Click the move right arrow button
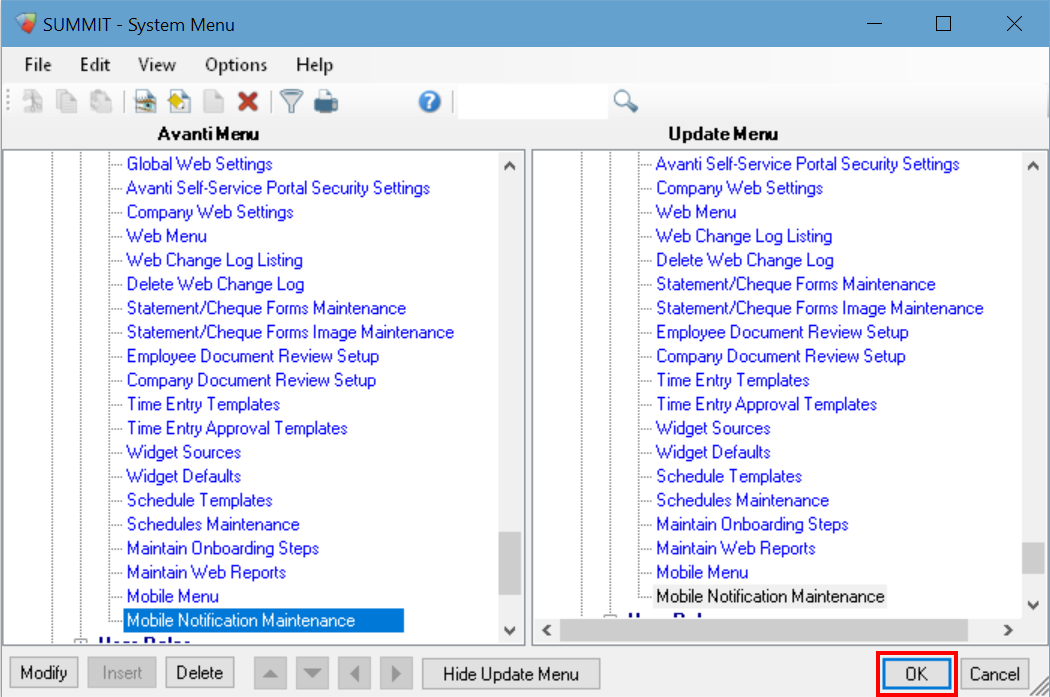 396,674
